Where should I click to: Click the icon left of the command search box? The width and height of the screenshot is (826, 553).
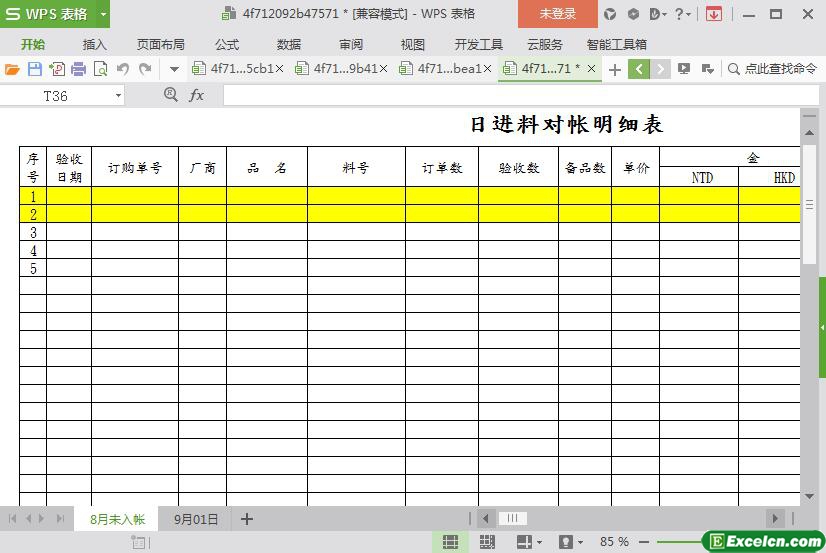click(x=707, y=69)
